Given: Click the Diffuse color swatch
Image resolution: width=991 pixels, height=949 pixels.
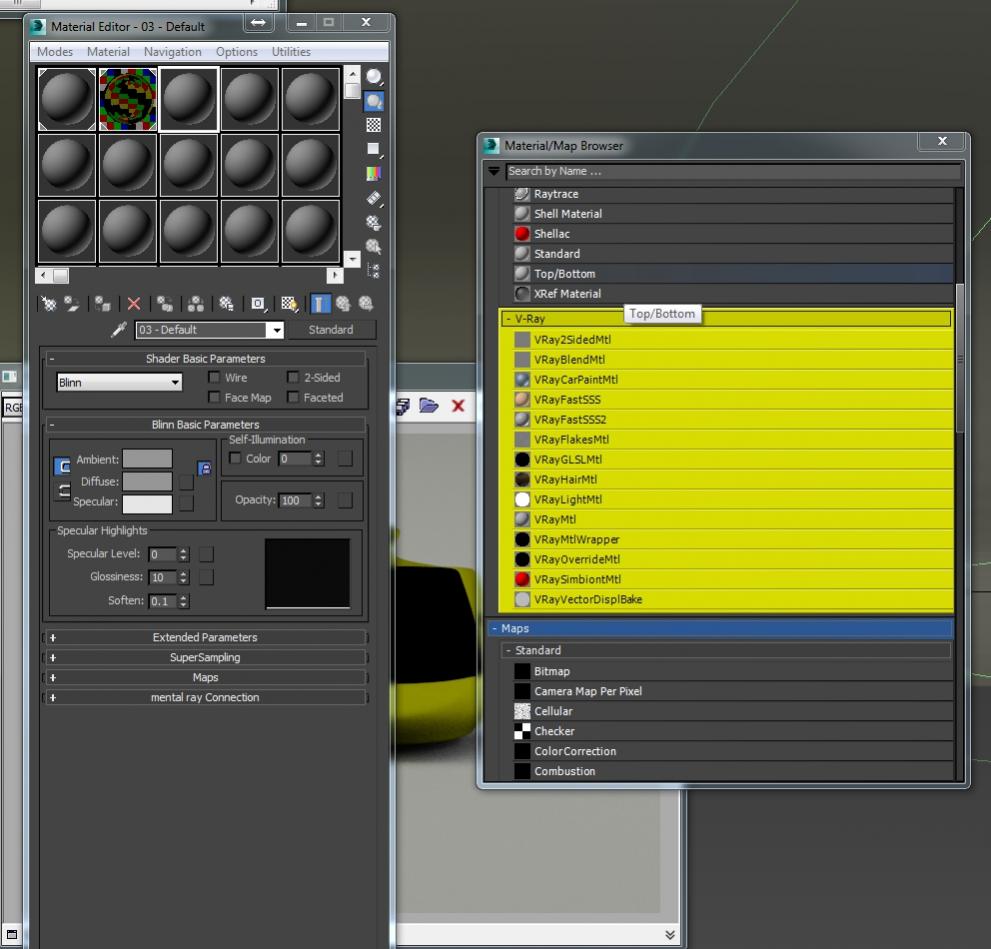Looking at the screenshot, I should click(147, 481).
